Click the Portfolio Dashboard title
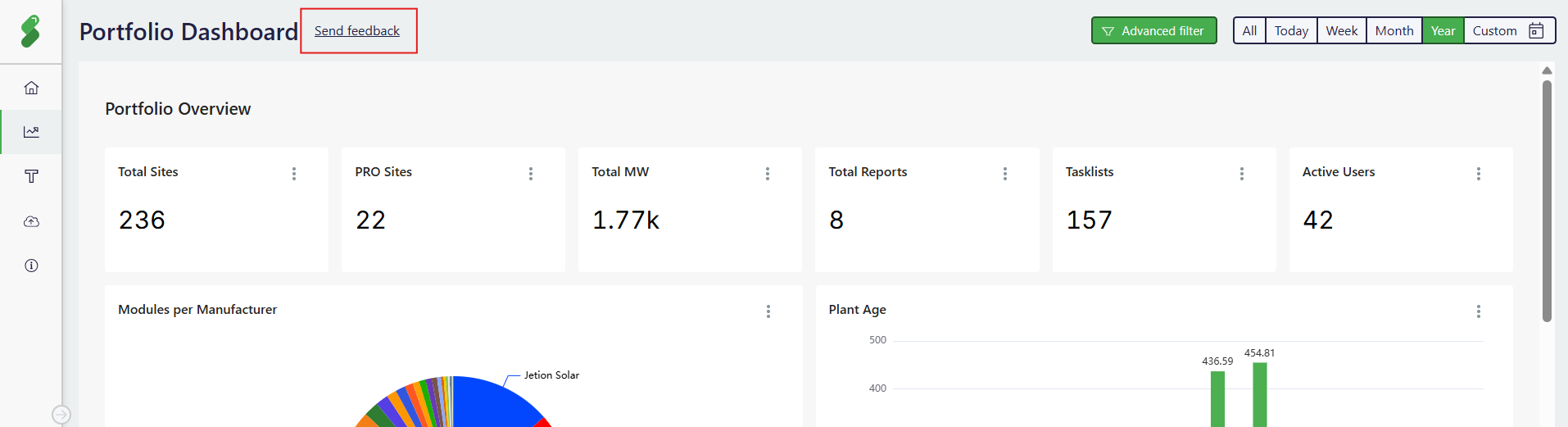The image size is (1568, 427). [188, 32]
